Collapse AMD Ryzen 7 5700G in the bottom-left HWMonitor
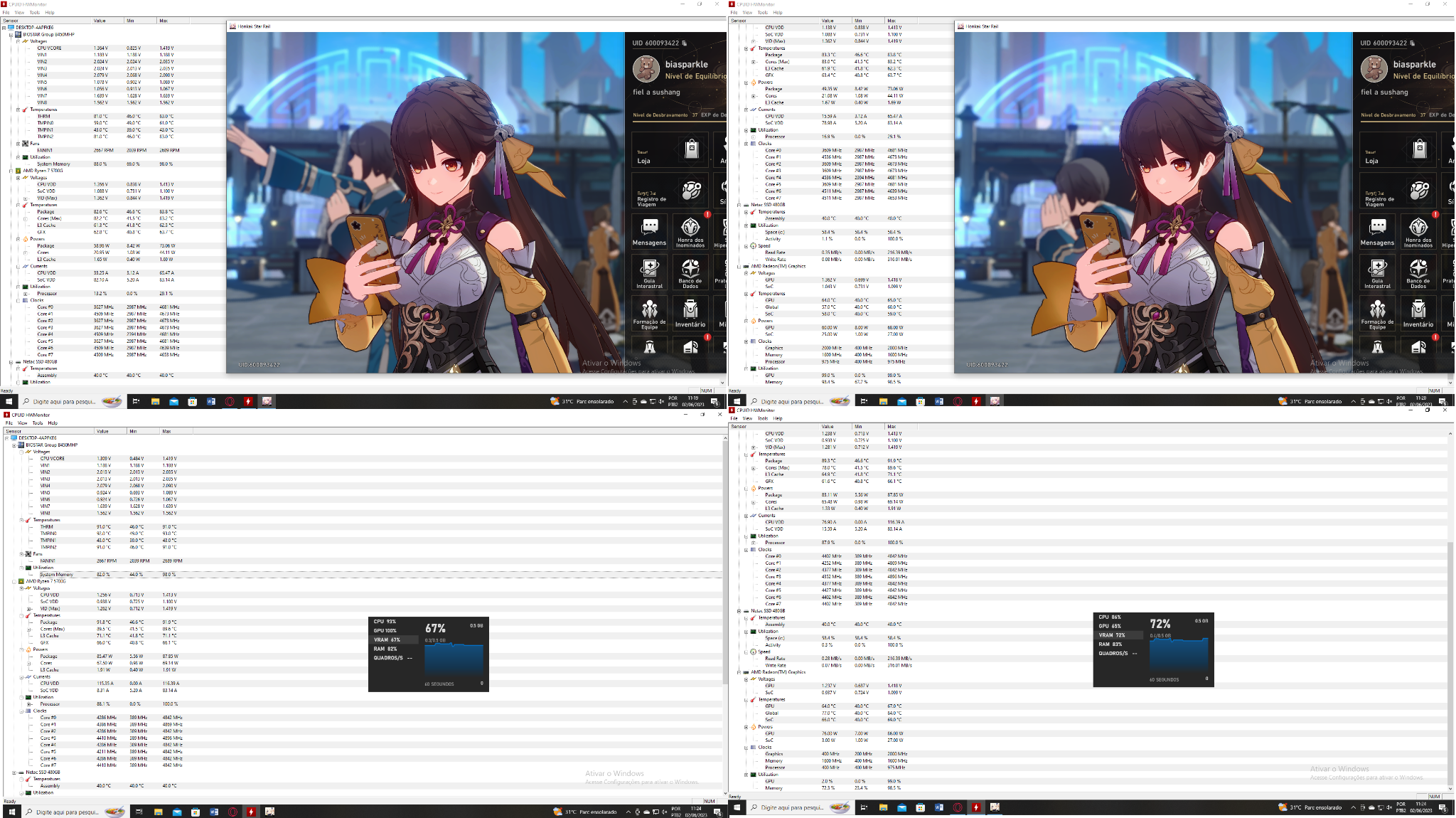 (x=14, y=581)
